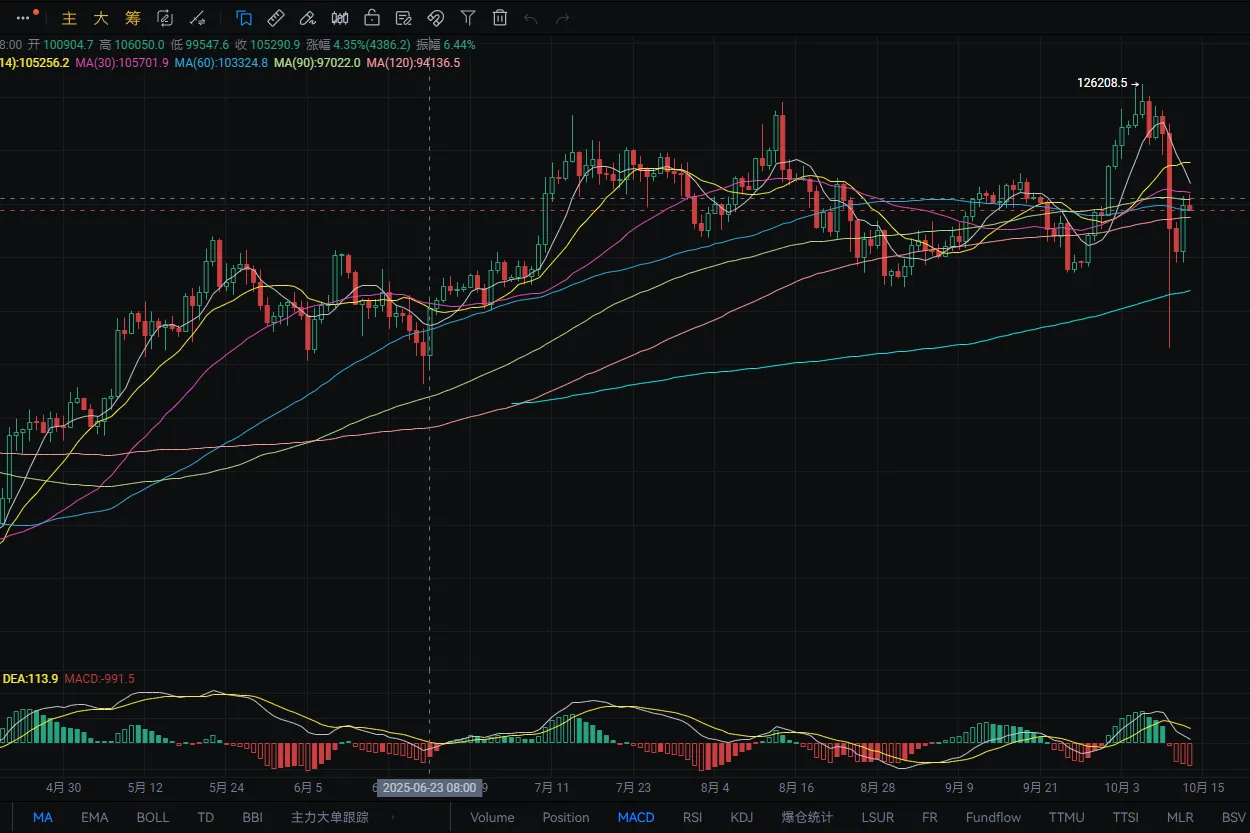Switch main indicator to BOLL
This screenshot has width=1250, height=833.
[x=153, y=817]
